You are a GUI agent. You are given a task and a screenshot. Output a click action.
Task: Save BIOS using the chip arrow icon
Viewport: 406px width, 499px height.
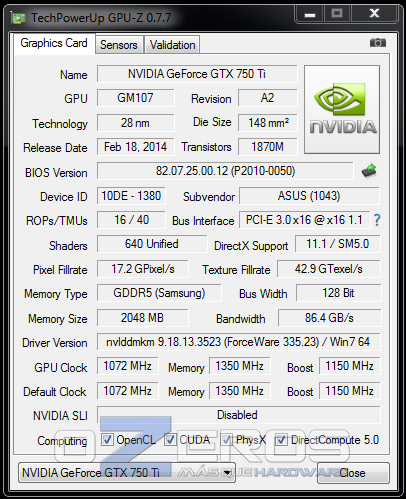tap(369, 171)
